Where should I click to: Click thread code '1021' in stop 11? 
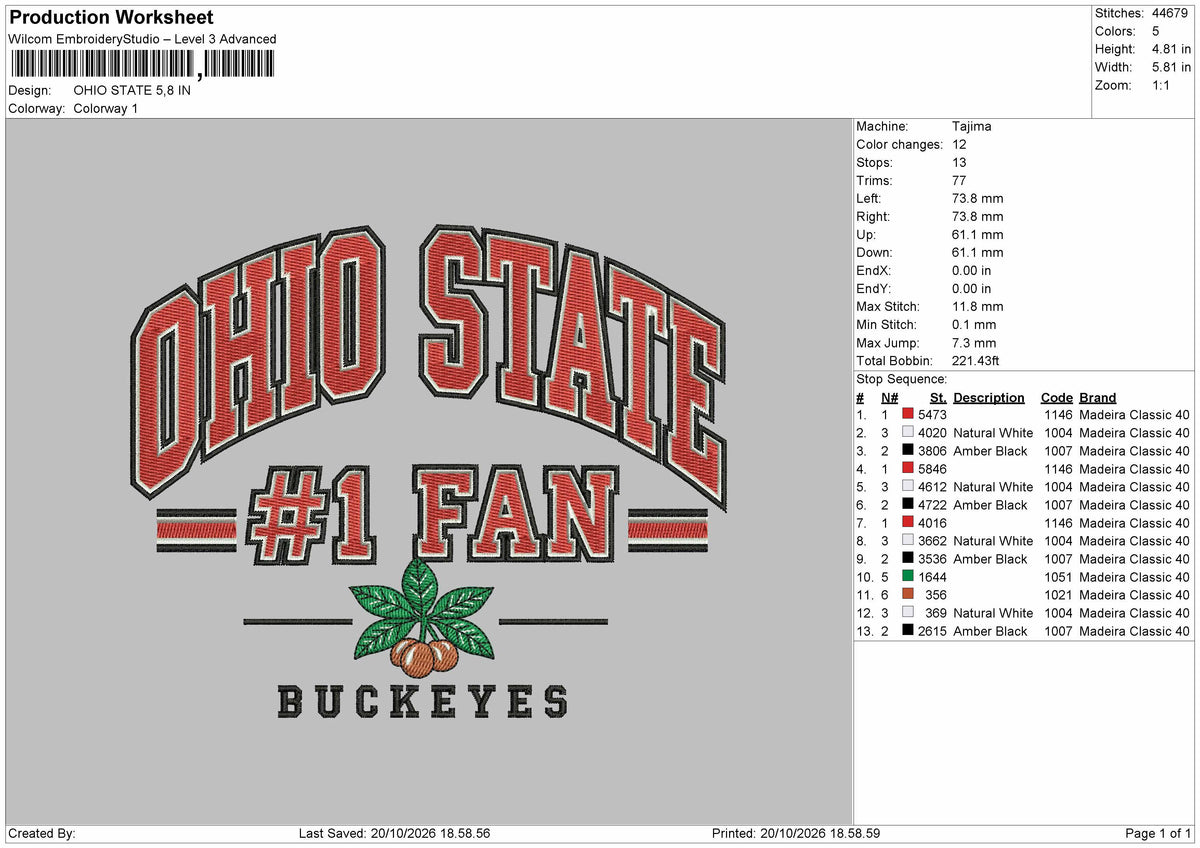pos(1058,595)
